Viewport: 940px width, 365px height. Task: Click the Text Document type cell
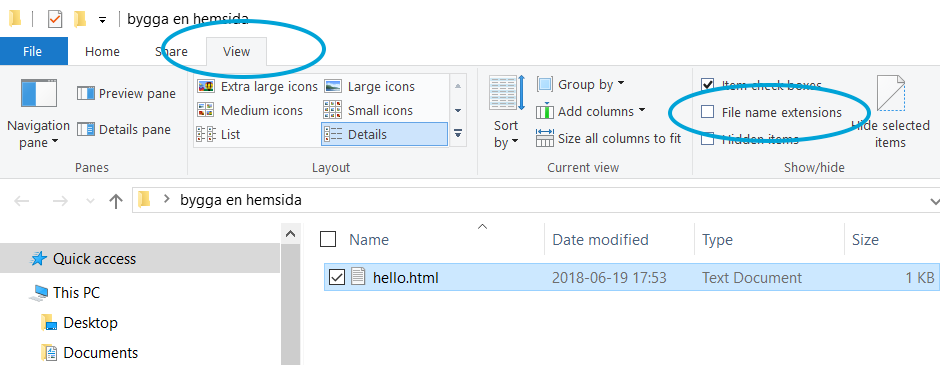click(752, 278)
